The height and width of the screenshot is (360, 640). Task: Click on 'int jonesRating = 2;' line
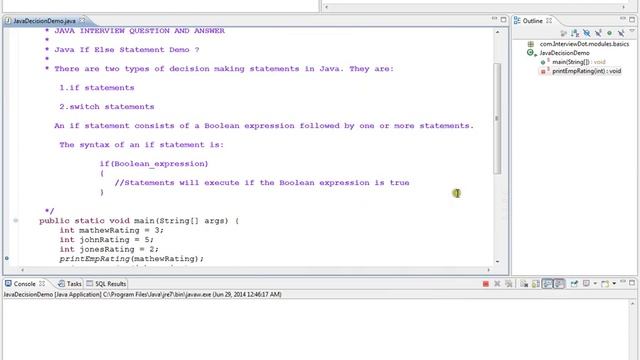point(109,249)
